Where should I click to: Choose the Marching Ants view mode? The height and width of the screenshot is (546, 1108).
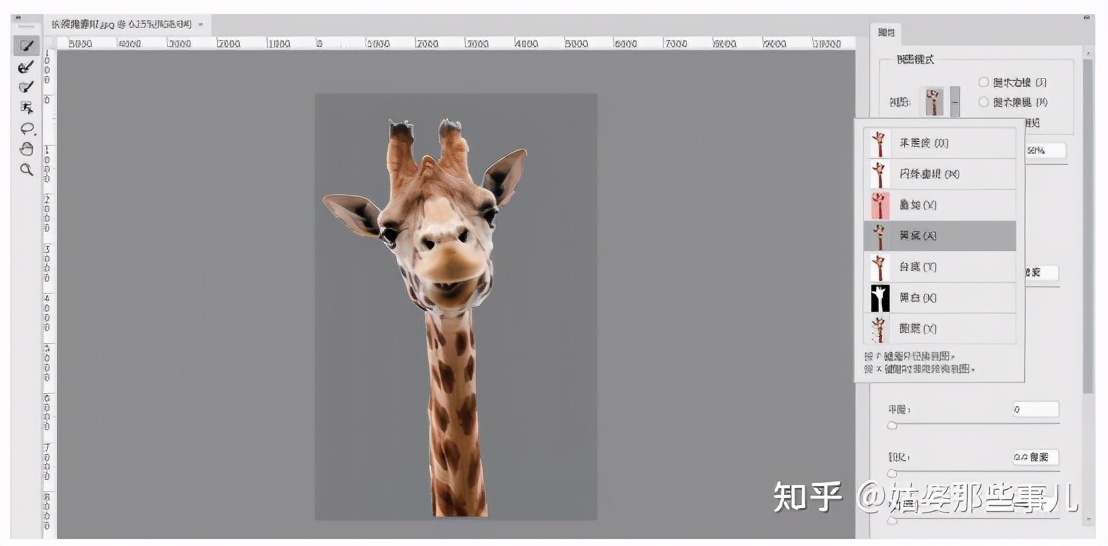point(940,174)
